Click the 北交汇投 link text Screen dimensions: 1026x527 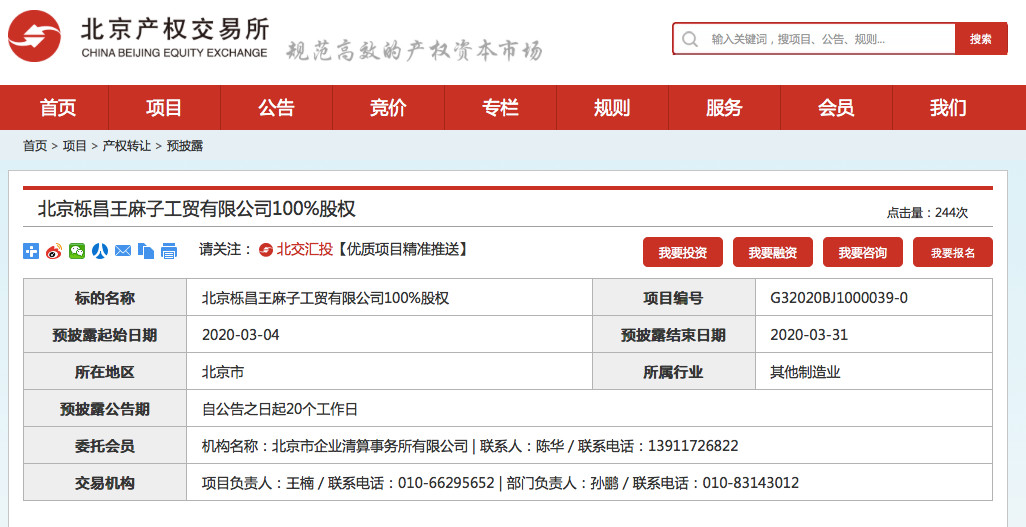(x=305, y=249)
